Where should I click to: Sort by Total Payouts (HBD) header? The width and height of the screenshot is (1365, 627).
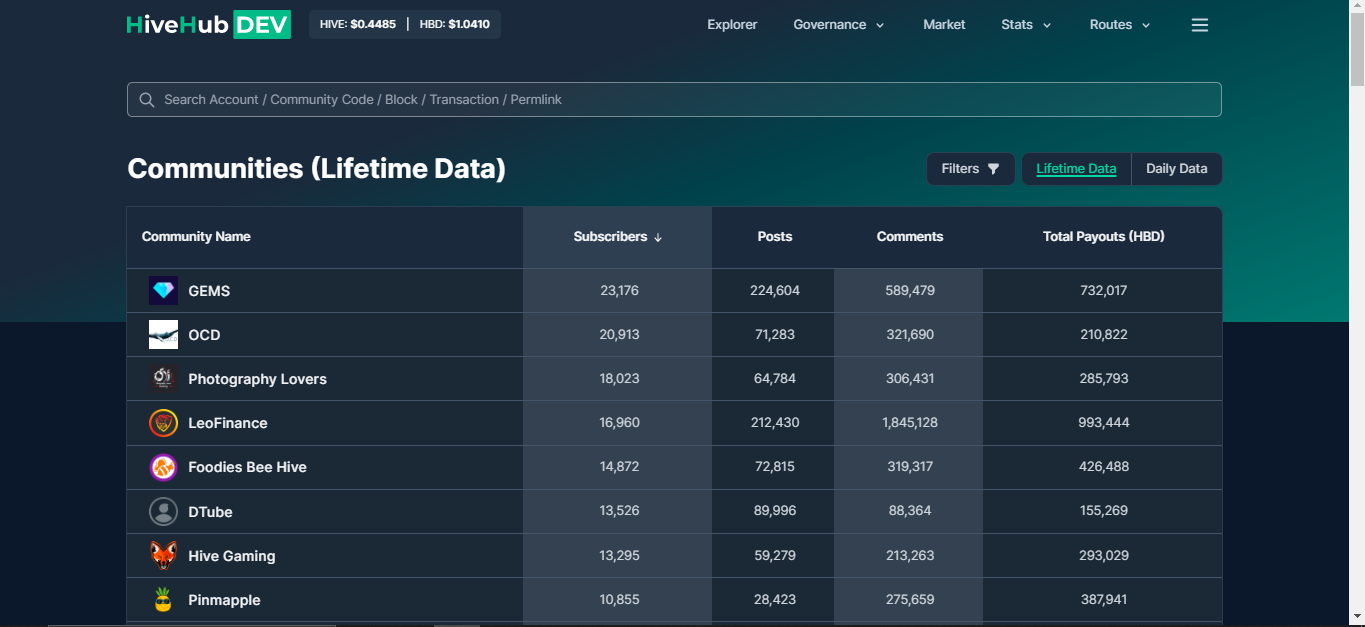coord(1103,237)
